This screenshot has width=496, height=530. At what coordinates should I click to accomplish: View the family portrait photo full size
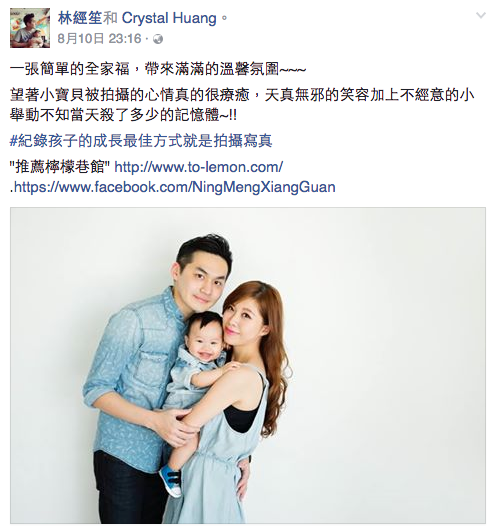click(248, 365)
